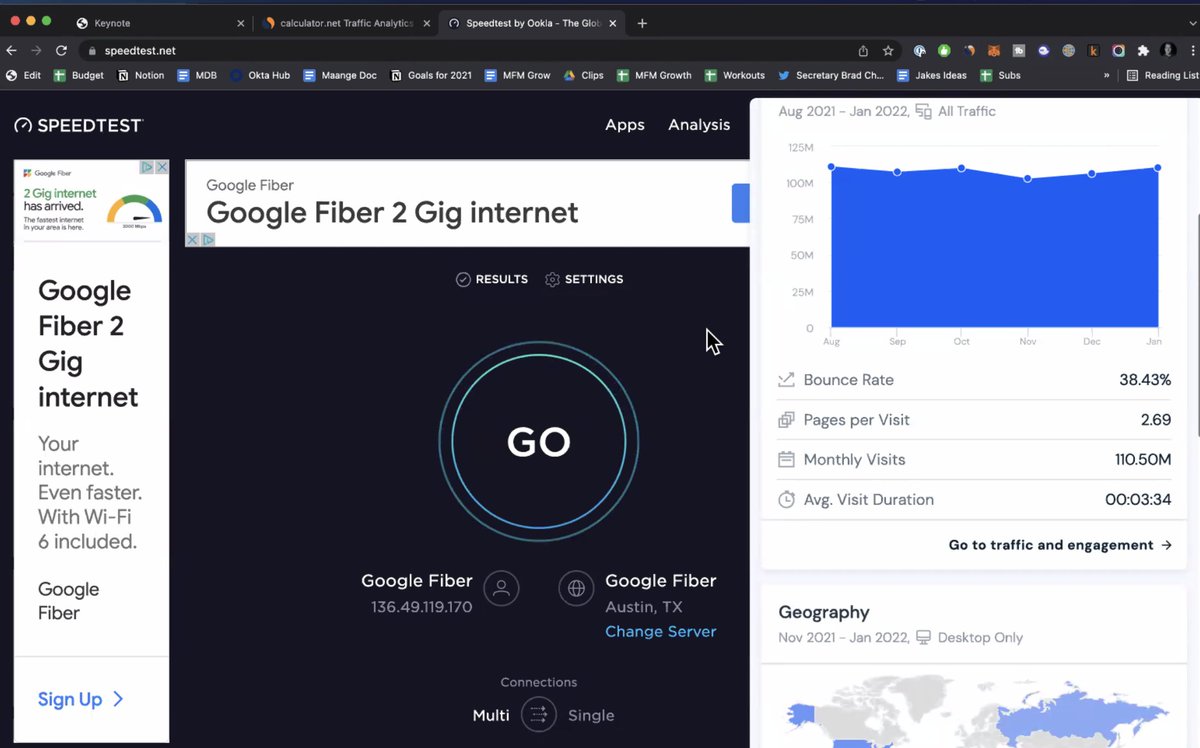Click the IP address 136.49.119.170
Screen dimensions: 1200x748
(x=421, y=607)
